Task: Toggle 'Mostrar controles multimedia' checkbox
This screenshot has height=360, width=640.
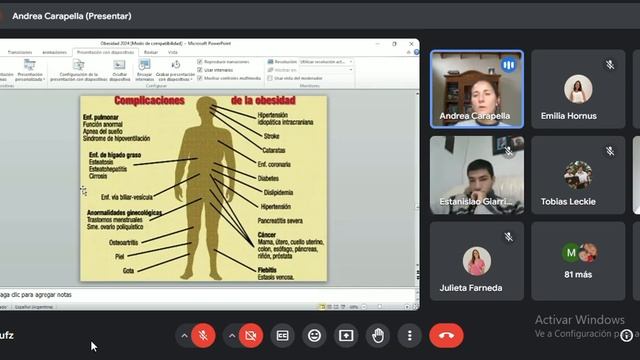Action: tap(200, 78)
